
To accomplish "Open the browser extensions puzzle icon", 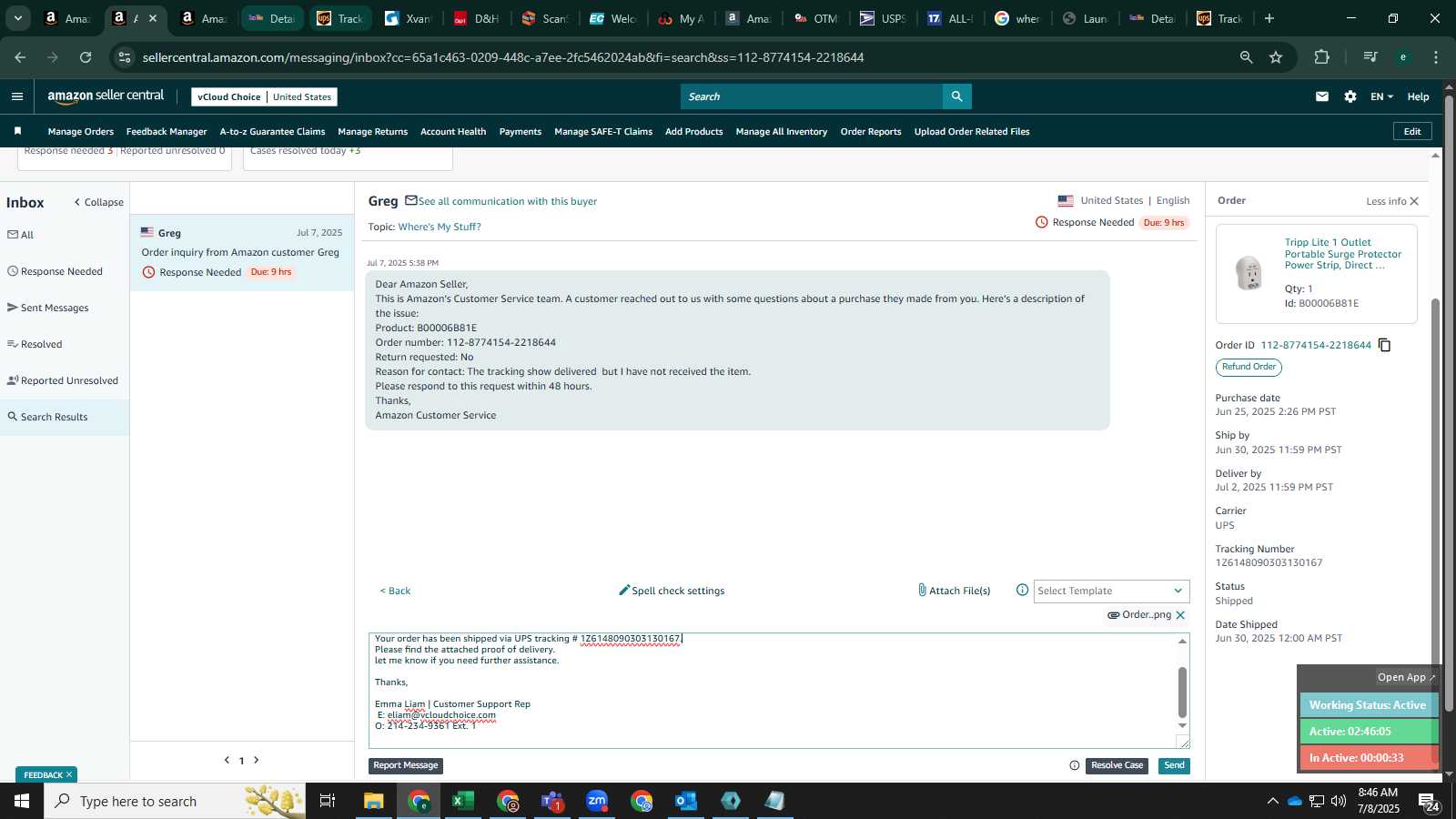I will coord(1321,57).
